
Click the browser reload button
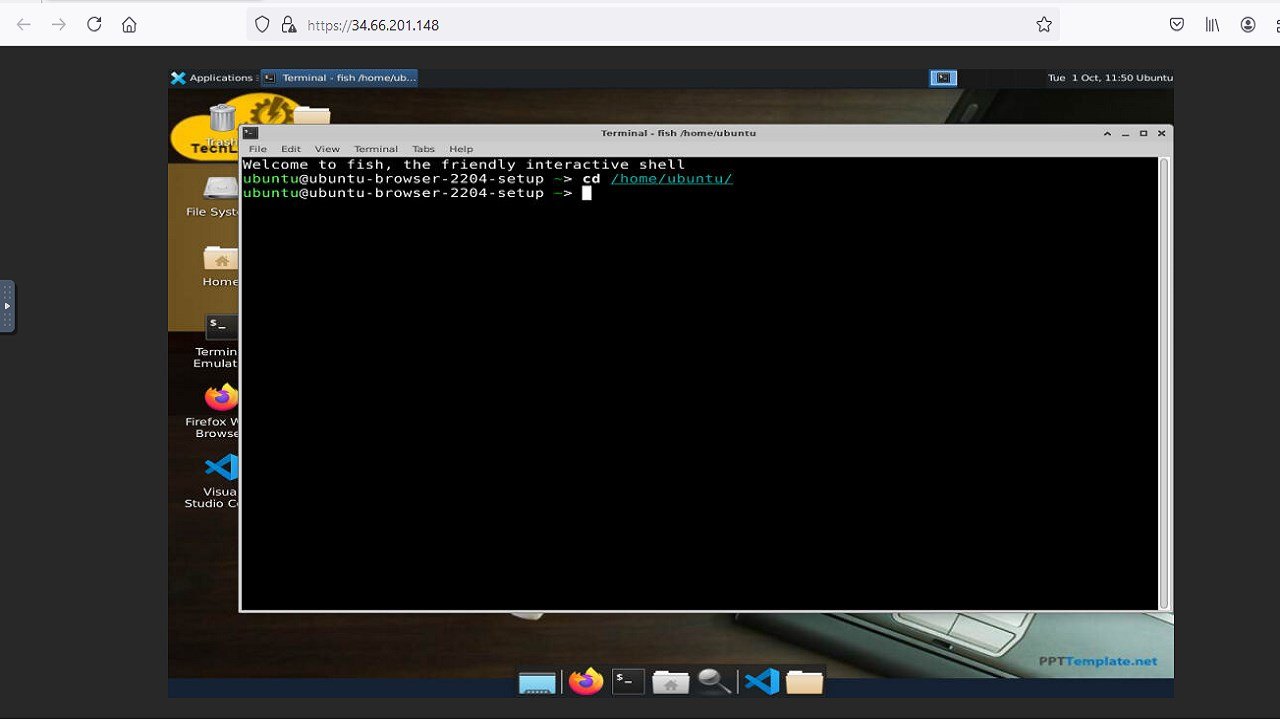point(94,25)
